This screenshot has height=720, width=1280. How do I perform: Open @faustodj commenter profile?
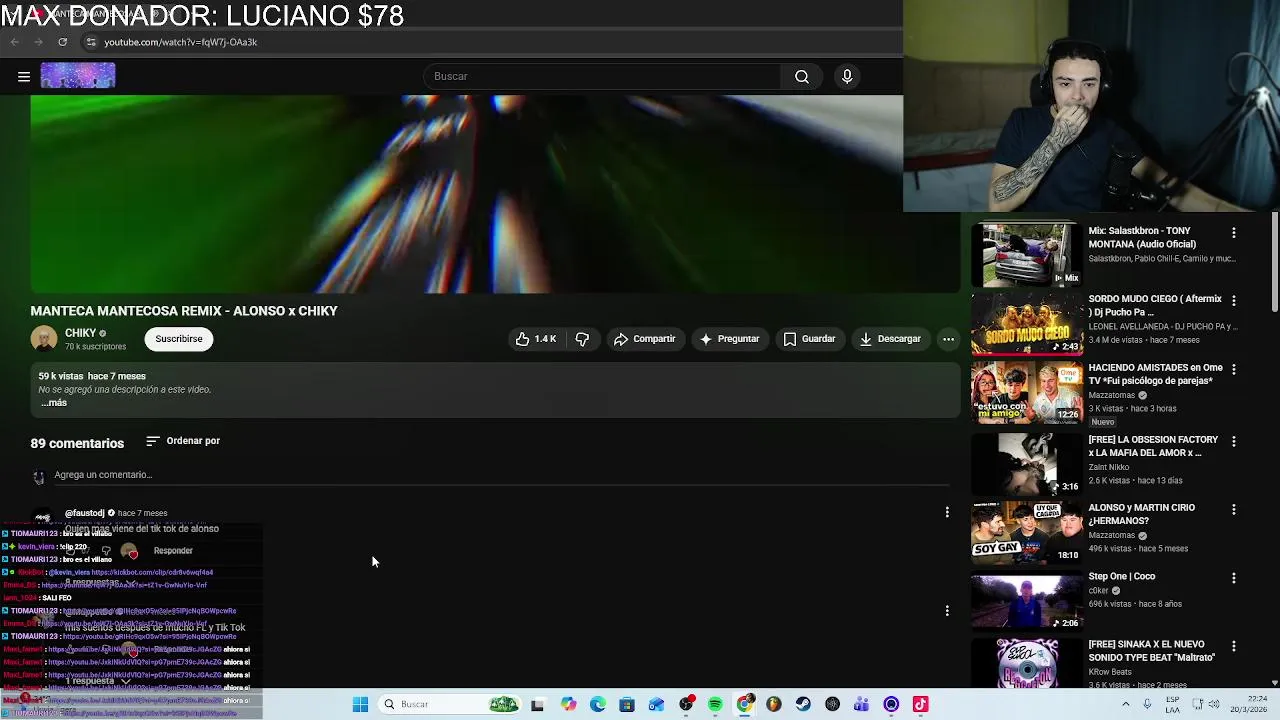85,513
